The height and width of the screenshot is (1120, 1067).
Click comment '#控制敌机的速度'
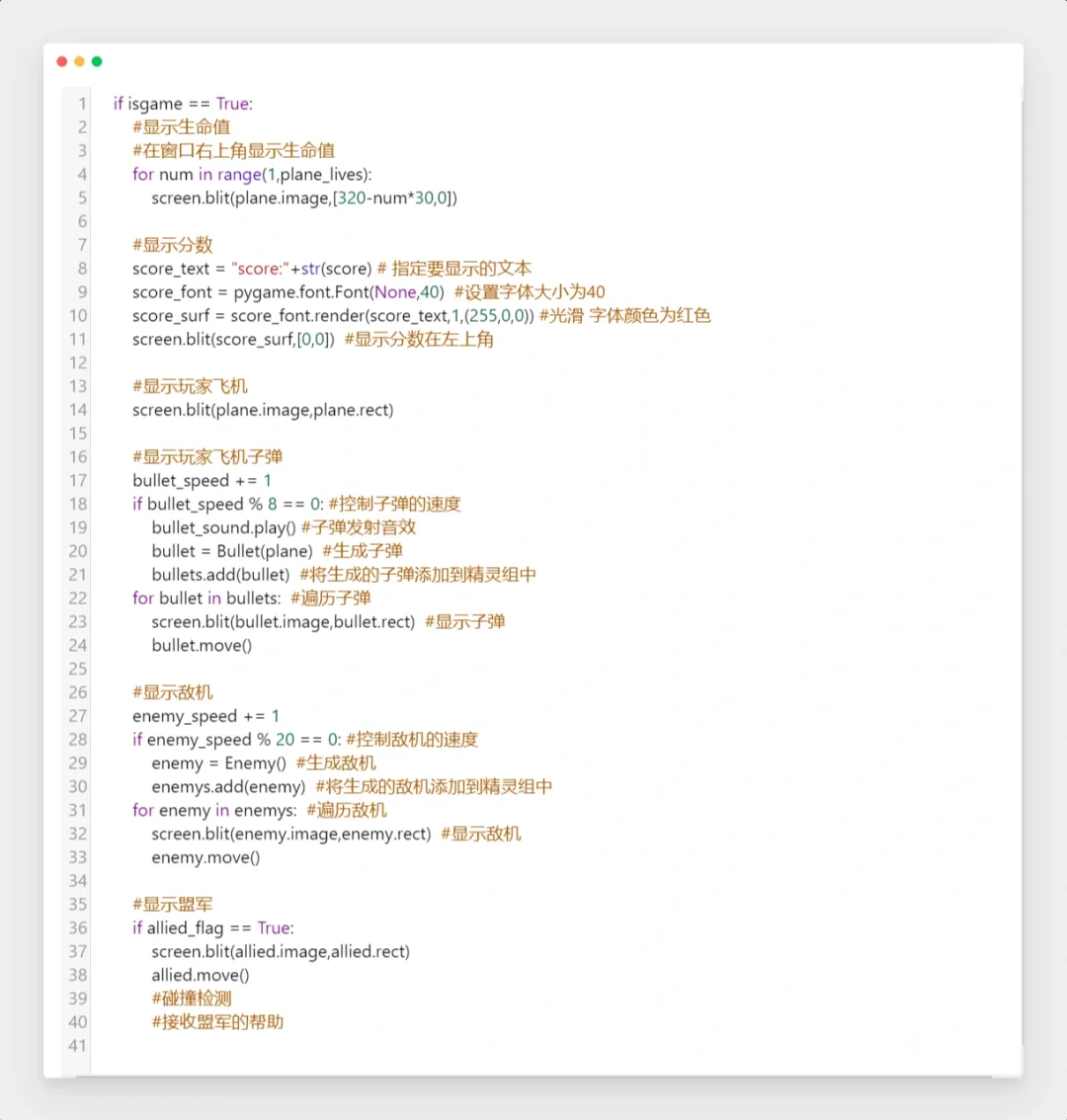(412, 740)
